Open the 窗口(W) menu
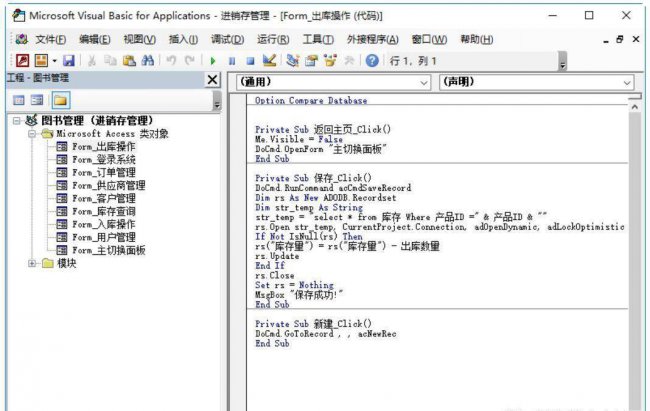The image size is (650, 411). click(x=429, y=39)
